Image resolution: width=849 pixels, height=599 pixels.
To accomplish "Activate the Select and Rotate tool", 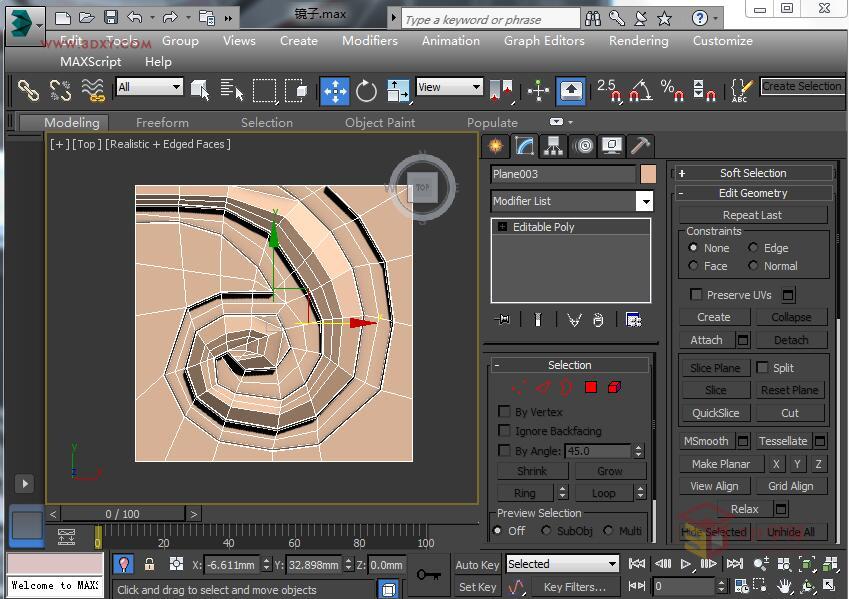I will tap(366, 91).
